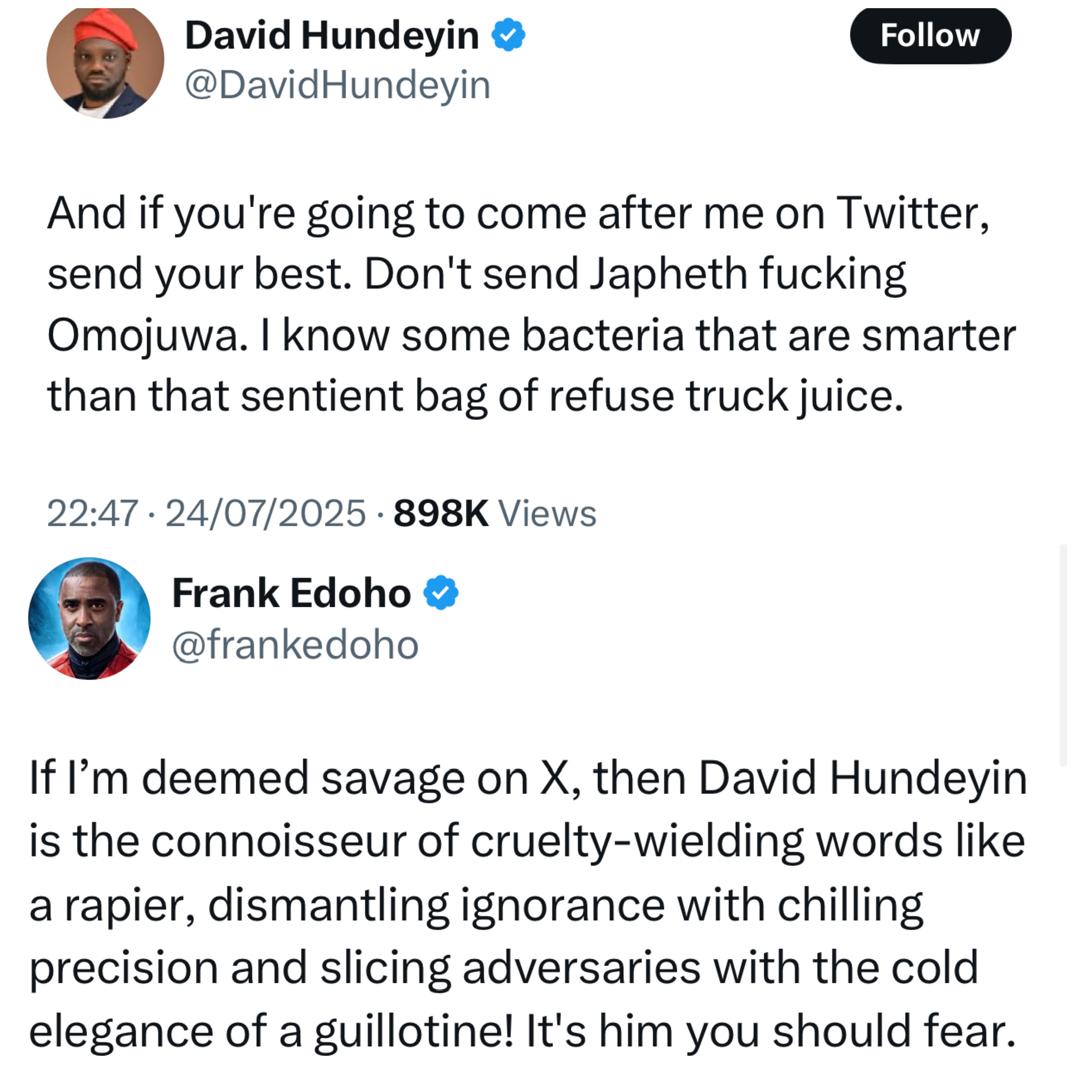1080x1080 pixels.
Task: Click the 24/07/2025 date
Action: point(266,514)
